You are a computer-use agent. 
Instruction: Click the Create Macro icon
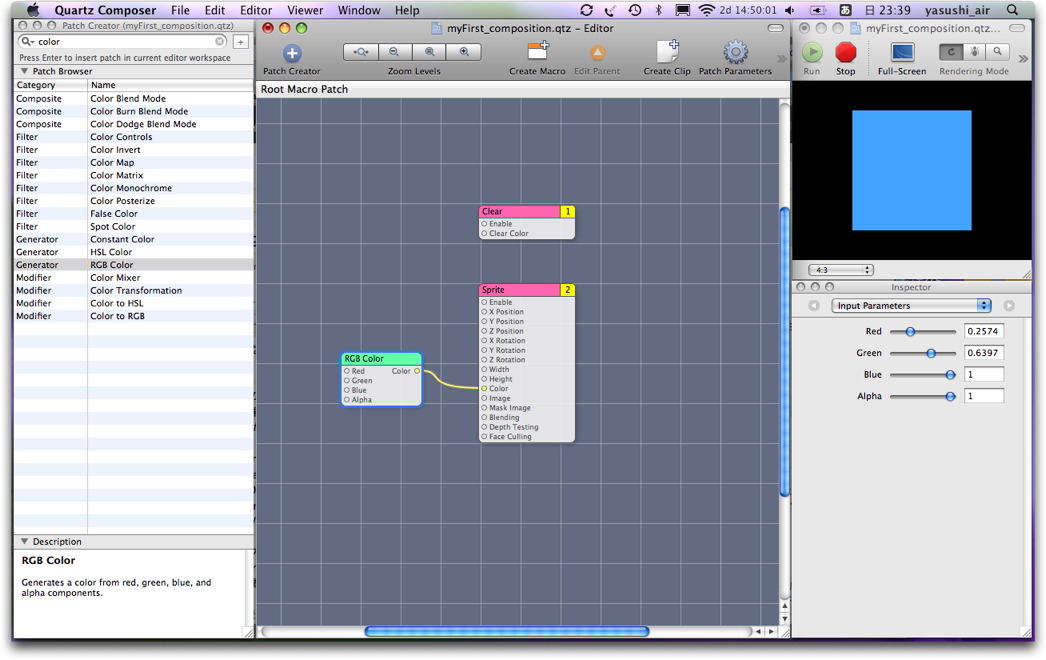pyautogui.click(x=537, y=52)
